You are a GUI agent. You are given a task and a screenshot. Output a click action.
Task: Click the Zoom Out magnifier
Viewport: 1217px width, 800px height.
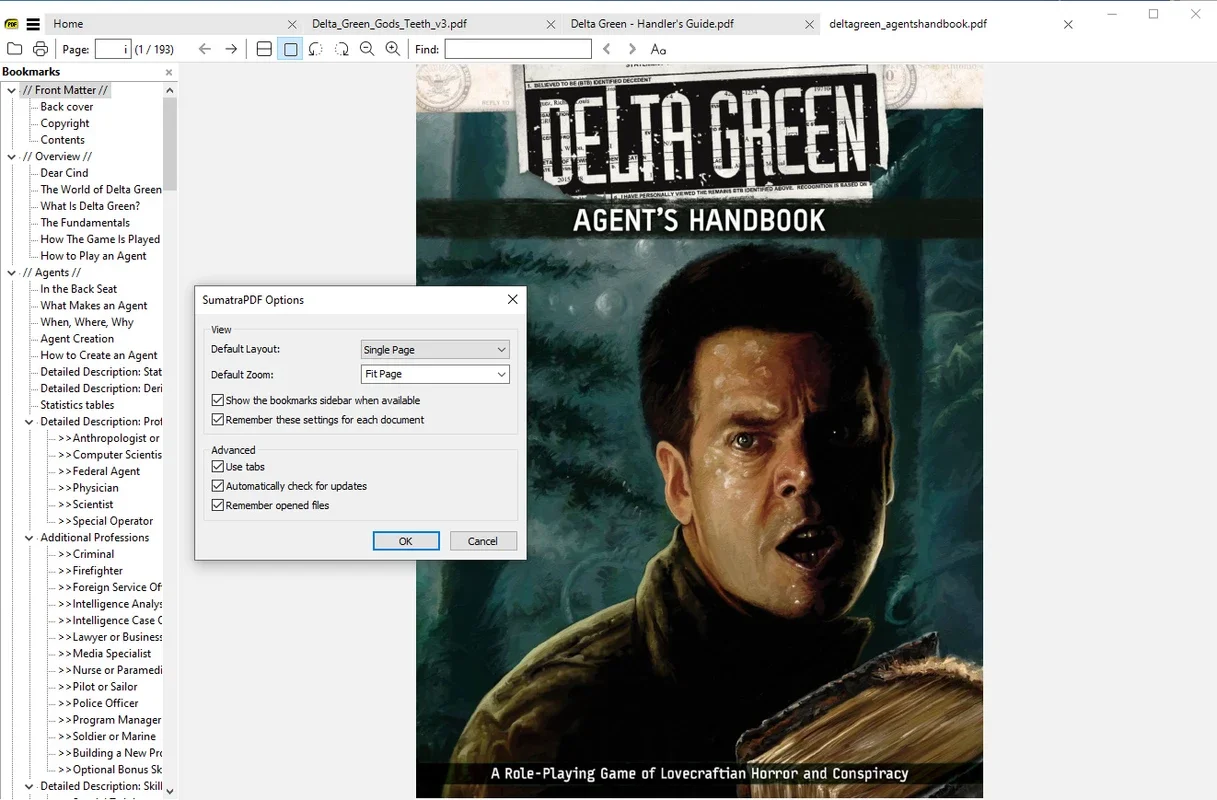point(367,49)
